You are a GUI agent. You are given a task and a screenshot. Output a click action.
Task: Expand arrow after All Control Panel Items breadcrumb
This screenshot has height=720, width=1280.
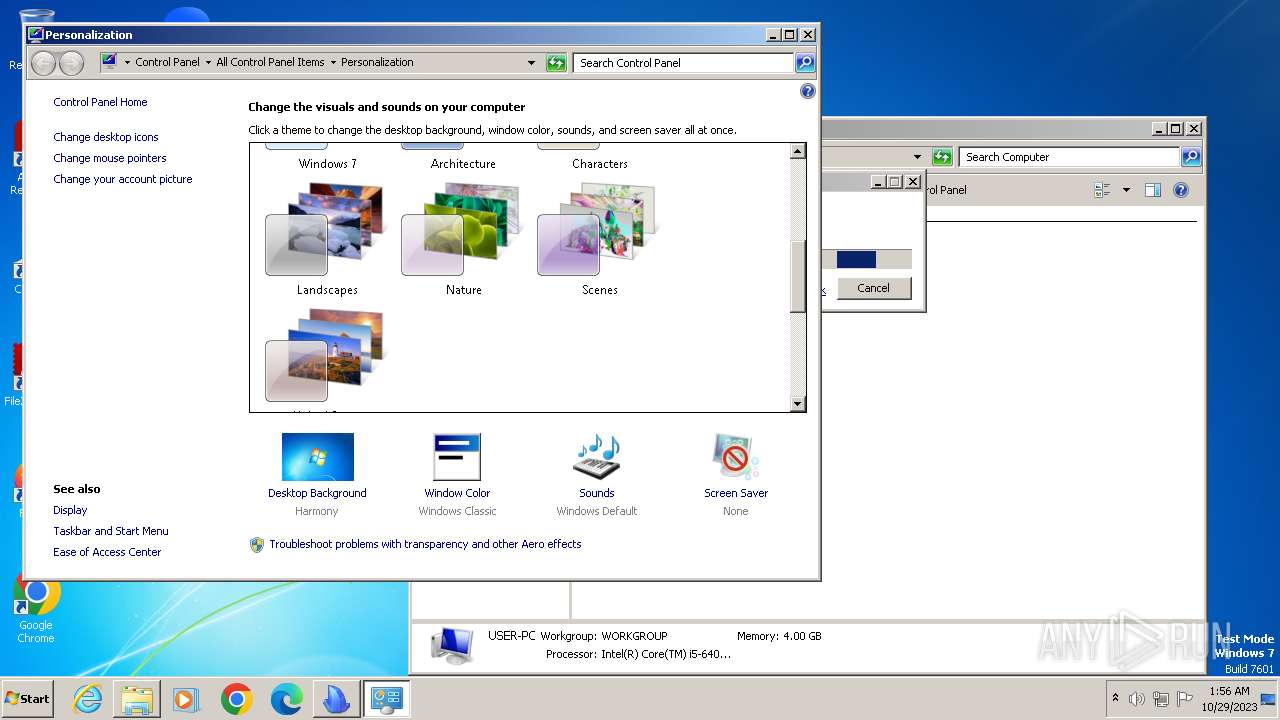click(x=333, y=62)
